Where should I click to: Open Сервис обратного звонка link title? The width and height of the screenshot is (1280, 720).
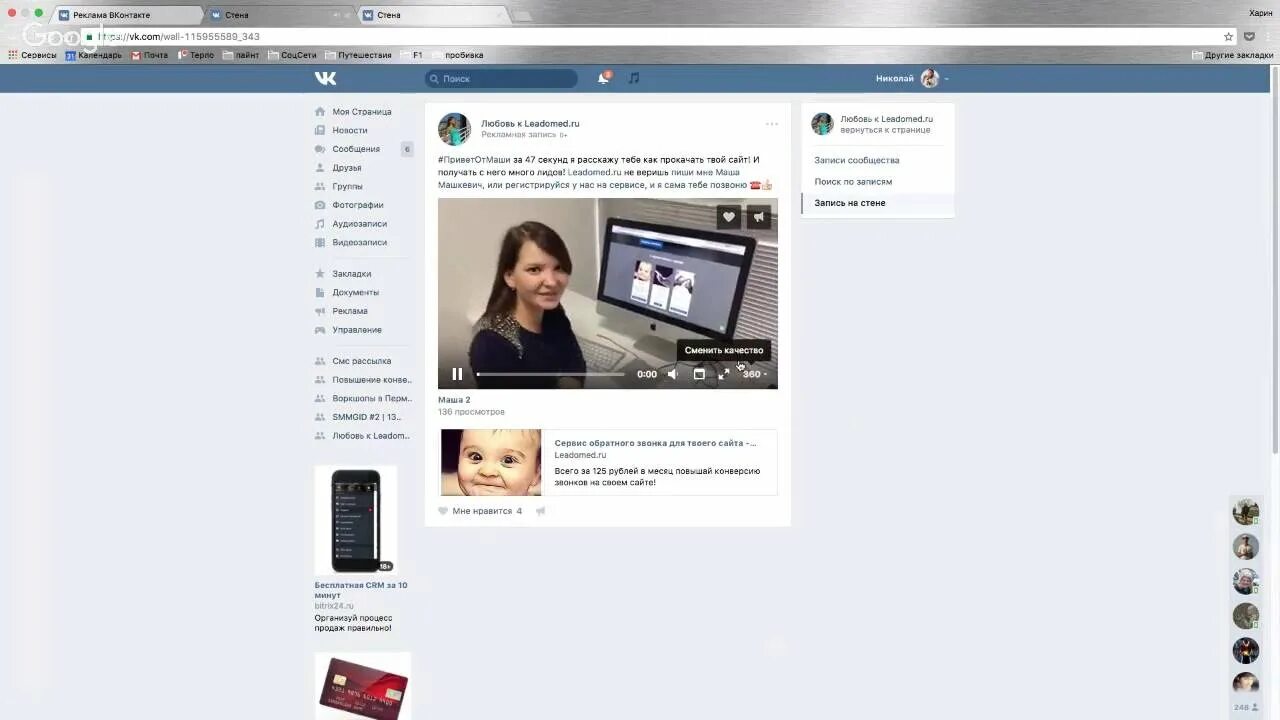click(655, 442)
